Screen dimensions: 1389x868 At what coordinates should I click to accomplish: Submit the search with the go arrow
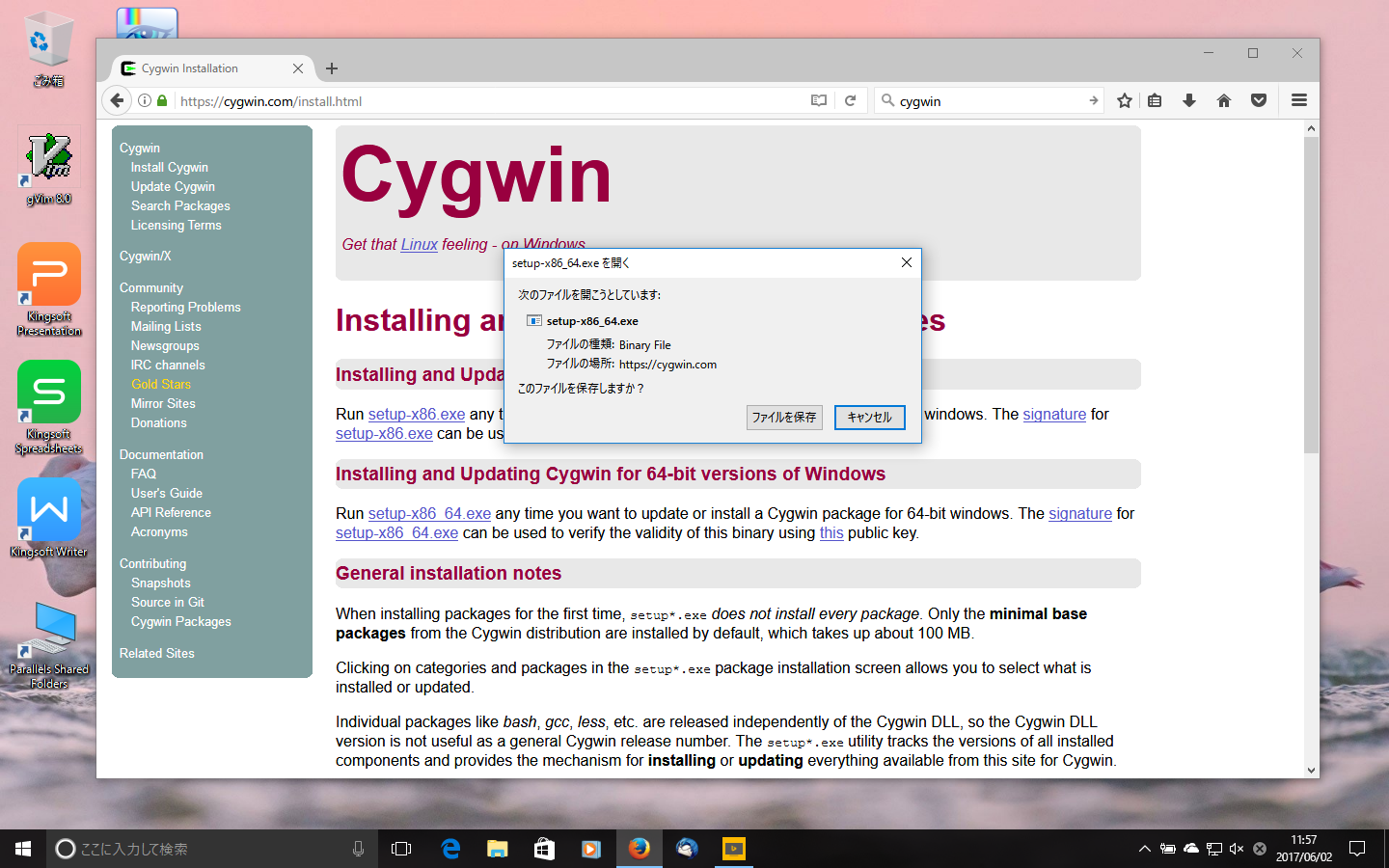(x=1093, y=100)
